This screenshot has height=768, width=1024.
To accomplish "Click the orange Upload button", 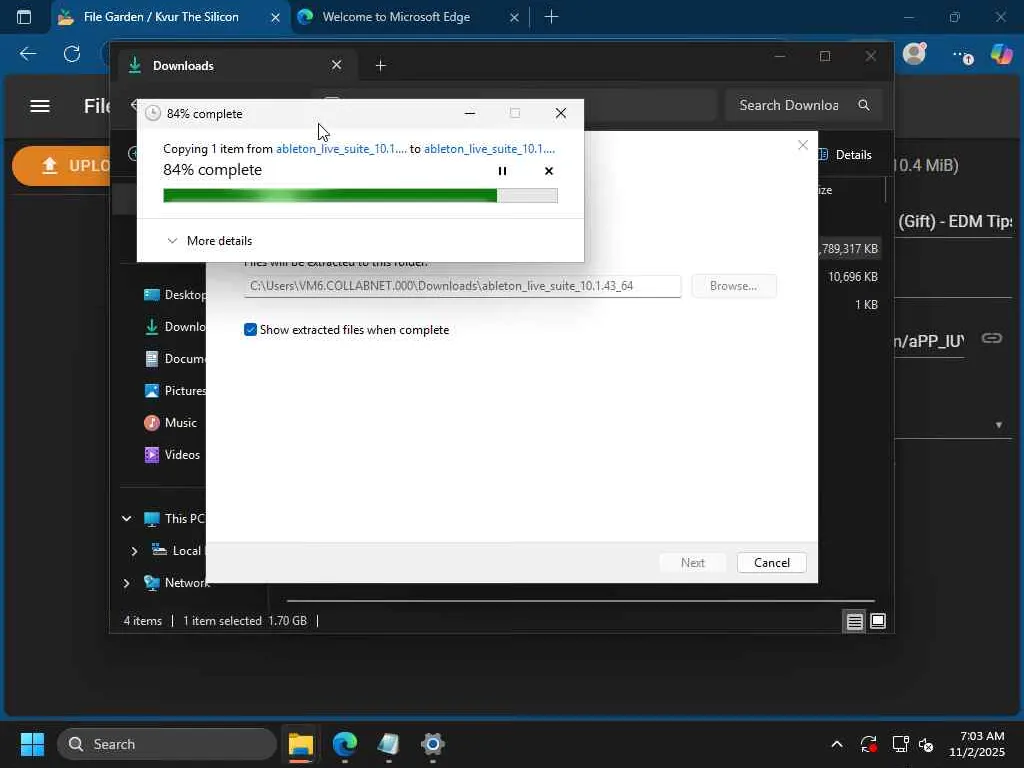I will click(63, 166).
